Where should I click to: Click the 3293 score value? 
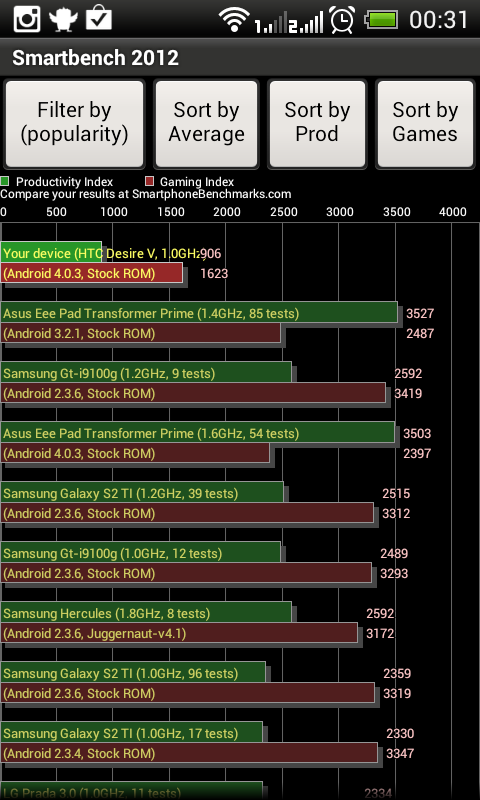pos(394,573)
